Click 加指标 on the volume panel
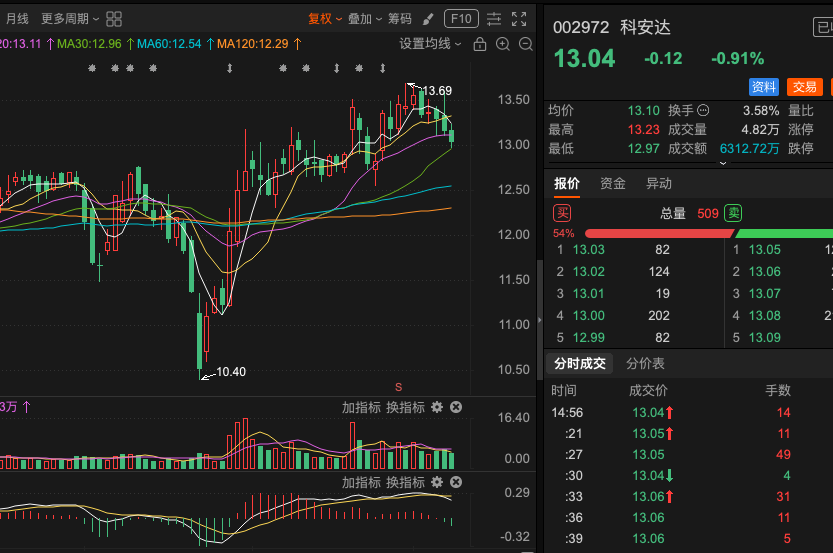This screenshot has width=833, height=553. (x=361, y=407)
